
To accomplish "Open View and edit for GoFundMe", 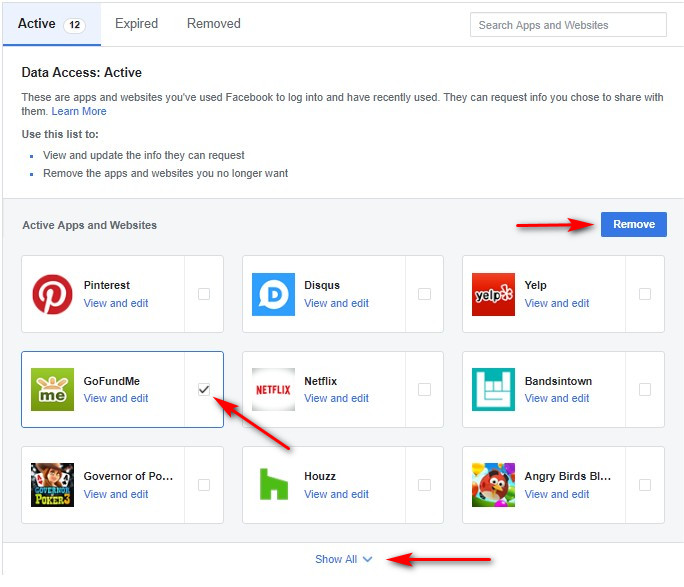I will tap(116, 398).
